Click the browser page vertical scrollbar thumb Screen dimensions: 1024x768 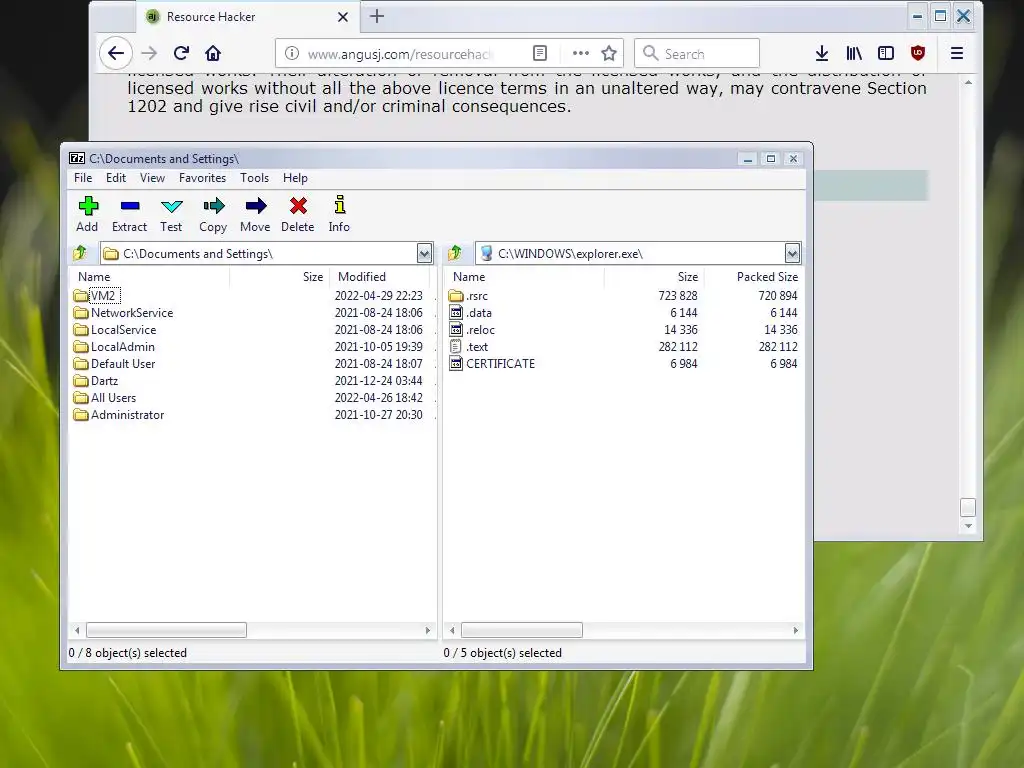(968, 507)
